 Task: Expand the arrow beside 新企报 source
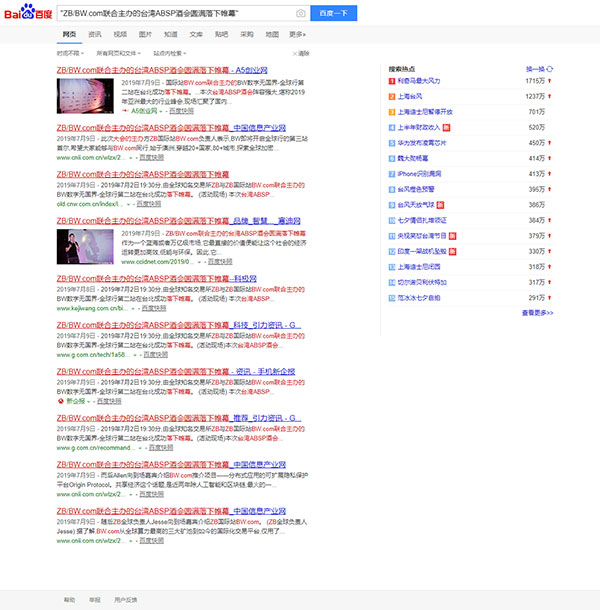[89, 401]
